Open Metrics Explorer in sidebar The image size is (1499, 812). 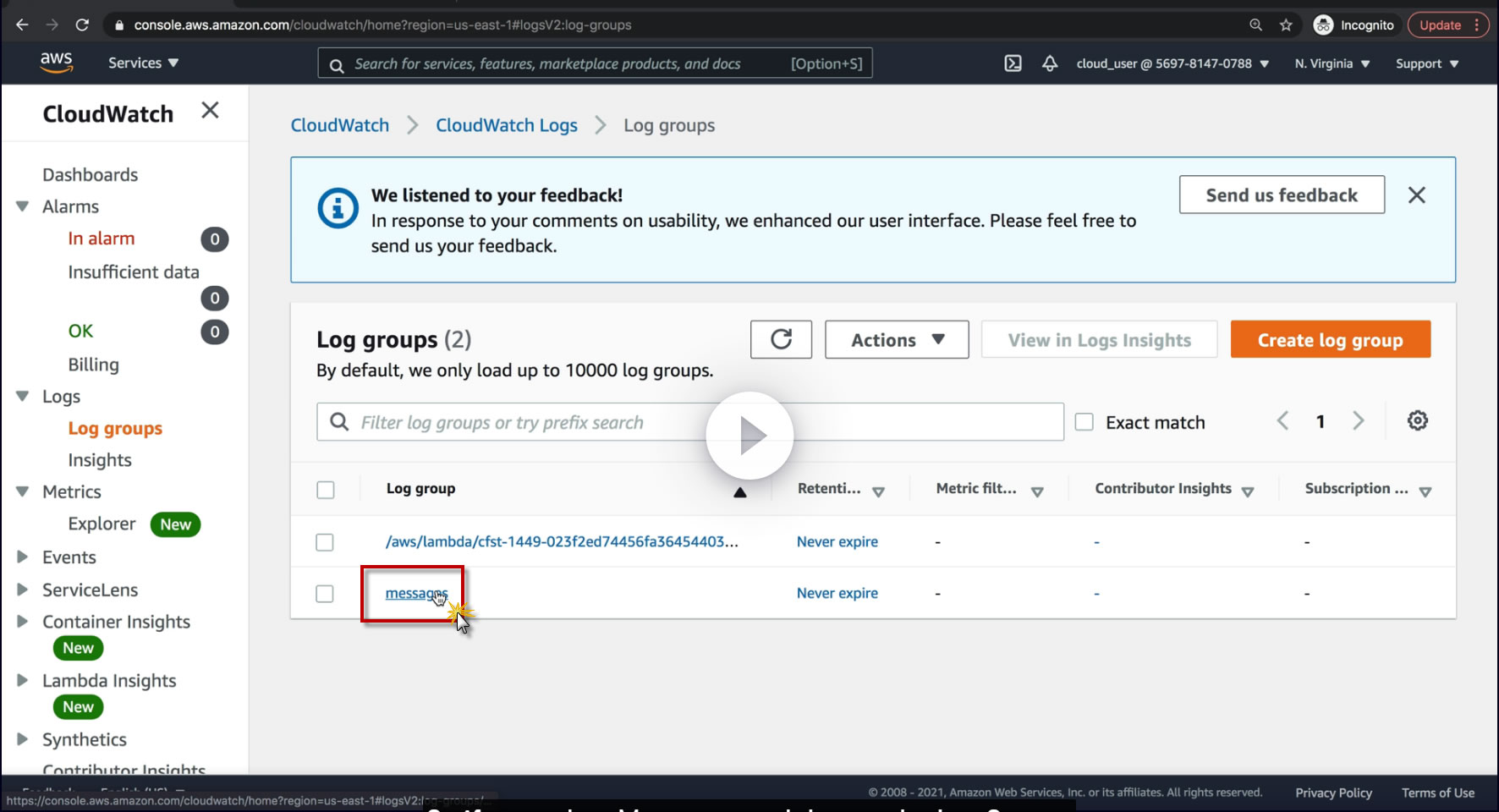click(102, 524)
